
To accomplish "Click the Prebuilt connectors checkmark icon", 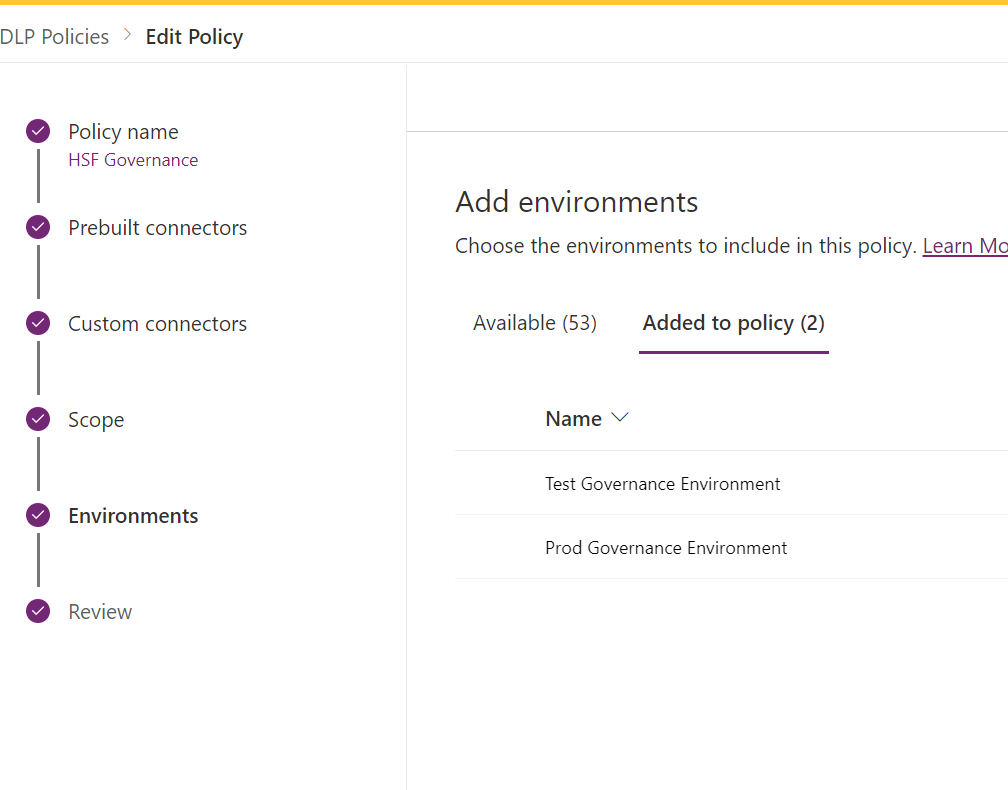I will 37,227.
